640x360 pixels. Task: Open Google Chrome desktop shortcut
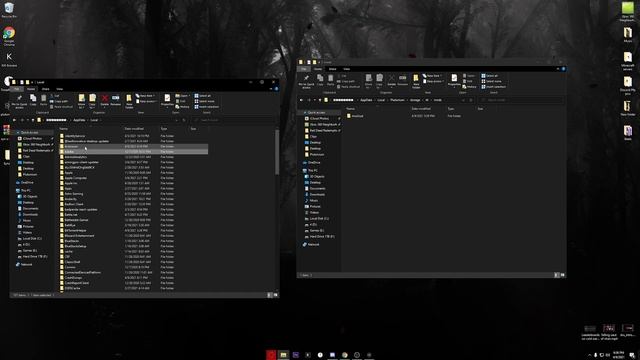point(9,36)
